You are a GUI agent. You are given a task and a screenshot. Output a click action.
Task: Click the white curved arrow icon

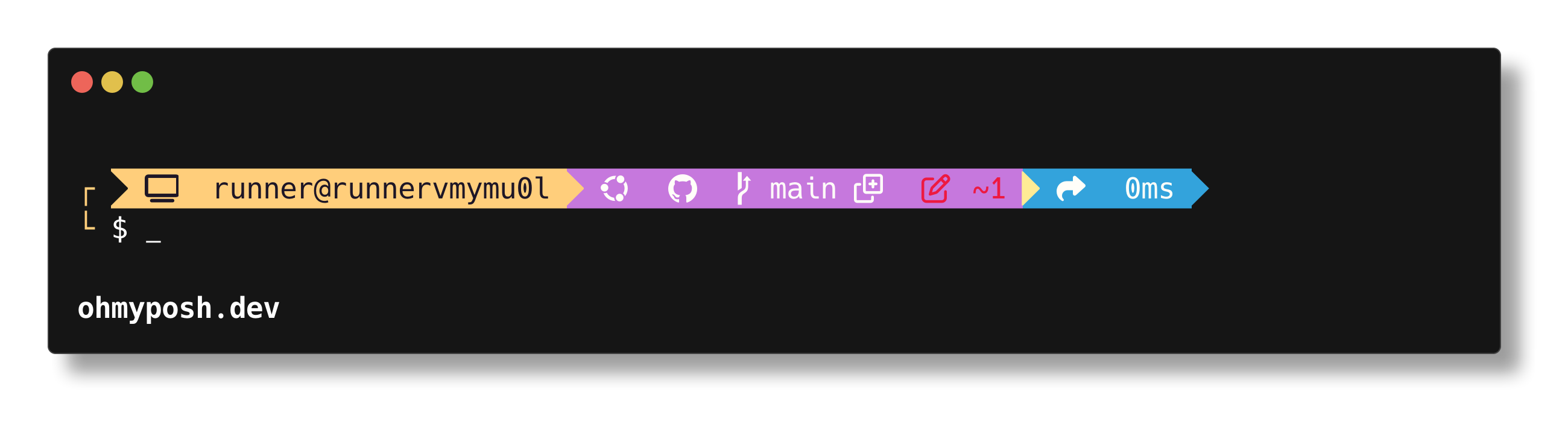1070,189
